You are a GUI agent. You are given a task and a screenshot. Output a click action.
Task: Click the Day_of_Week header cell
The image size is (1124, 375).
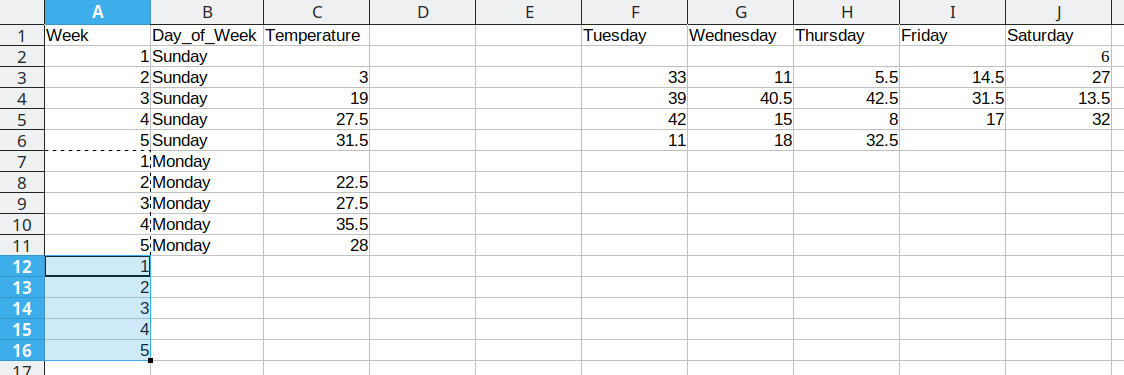click(207, 35)
